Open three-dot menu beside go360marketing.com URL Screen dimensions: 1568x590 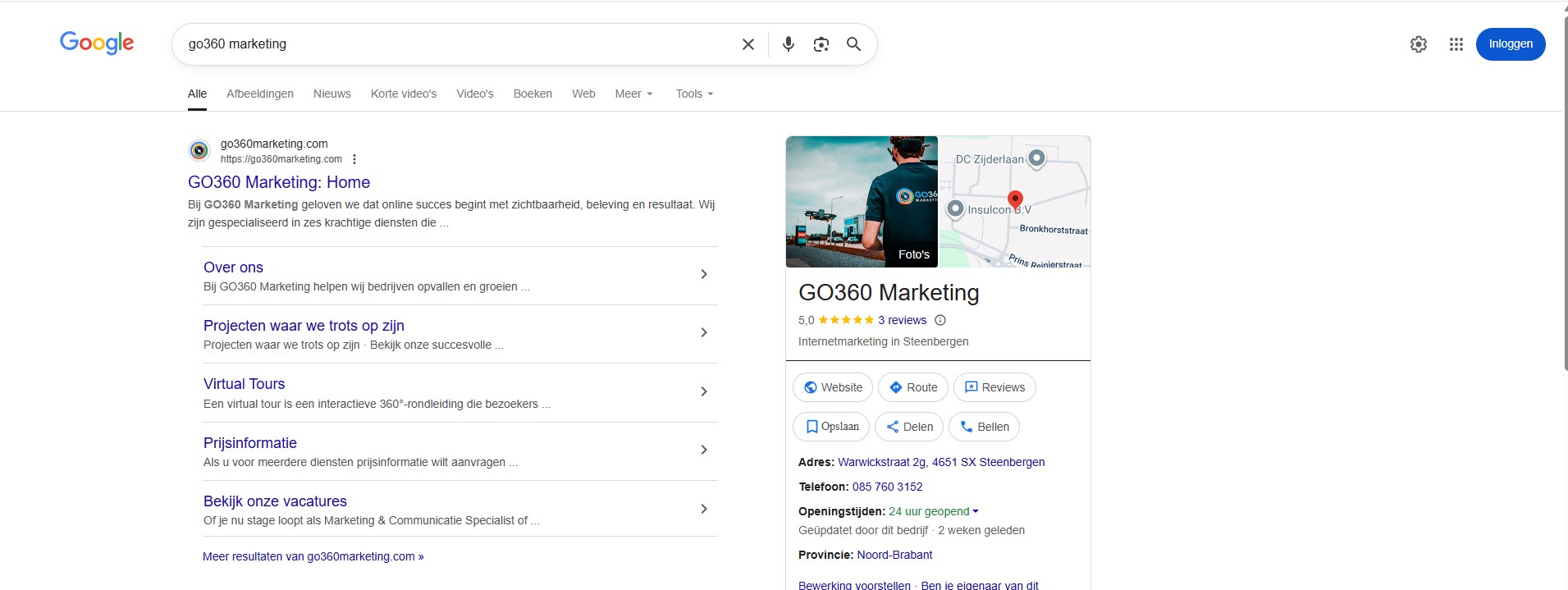coord(354,159)
